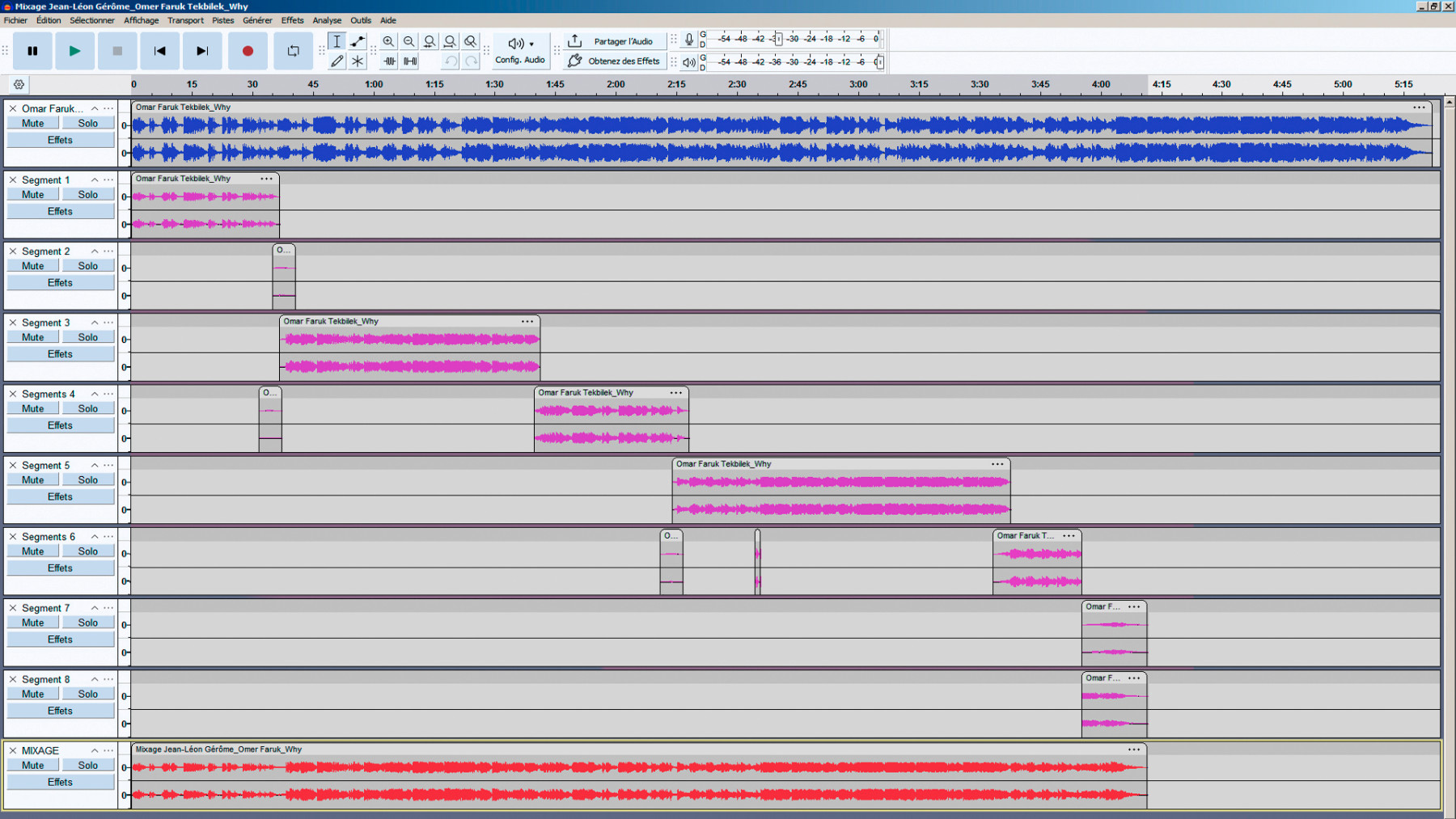Open the Transport menu

point(185,20)
